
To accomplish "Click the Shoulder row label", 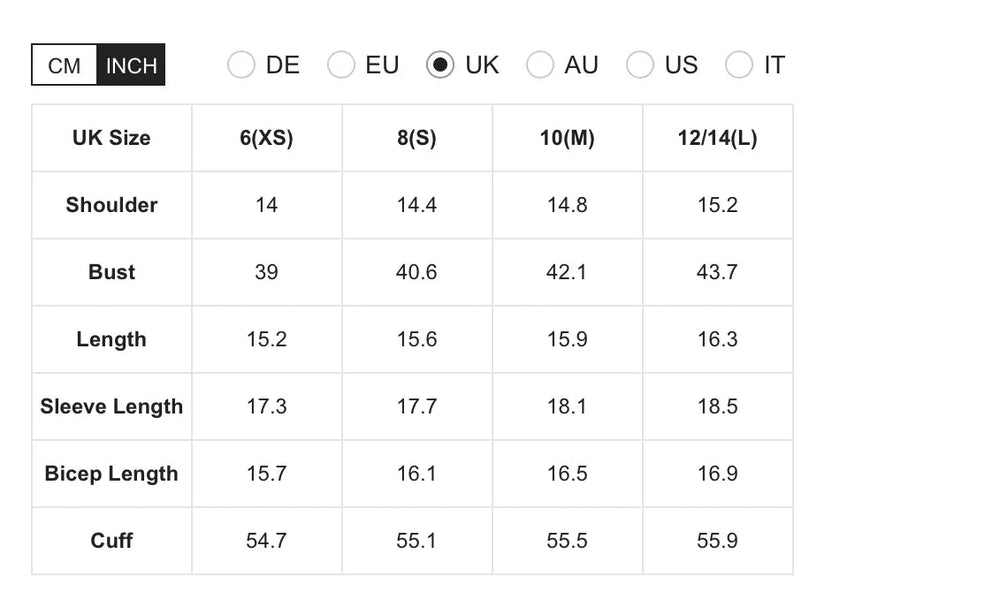I will (111, 205).
